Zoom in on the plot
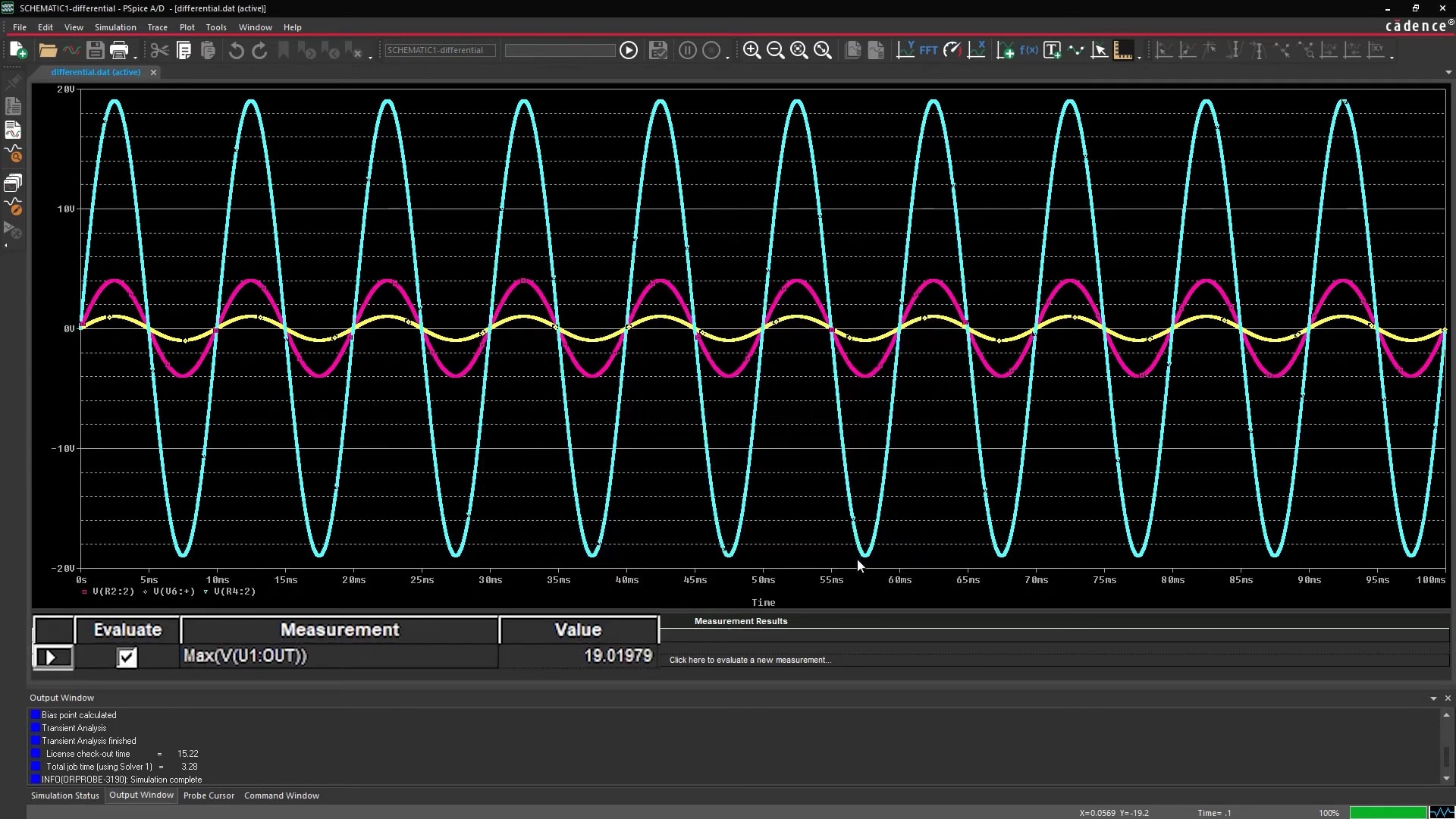The height and width of the screenshot is (819, 1456). 752,51
